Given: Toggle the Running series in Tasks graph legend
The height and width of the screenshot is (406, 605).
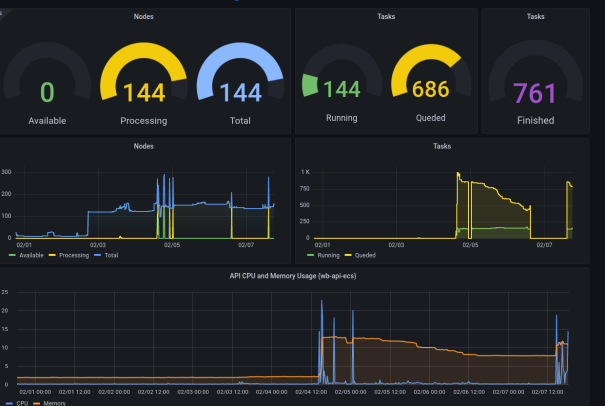Looking at the screenshot, I should pos(328,255).
